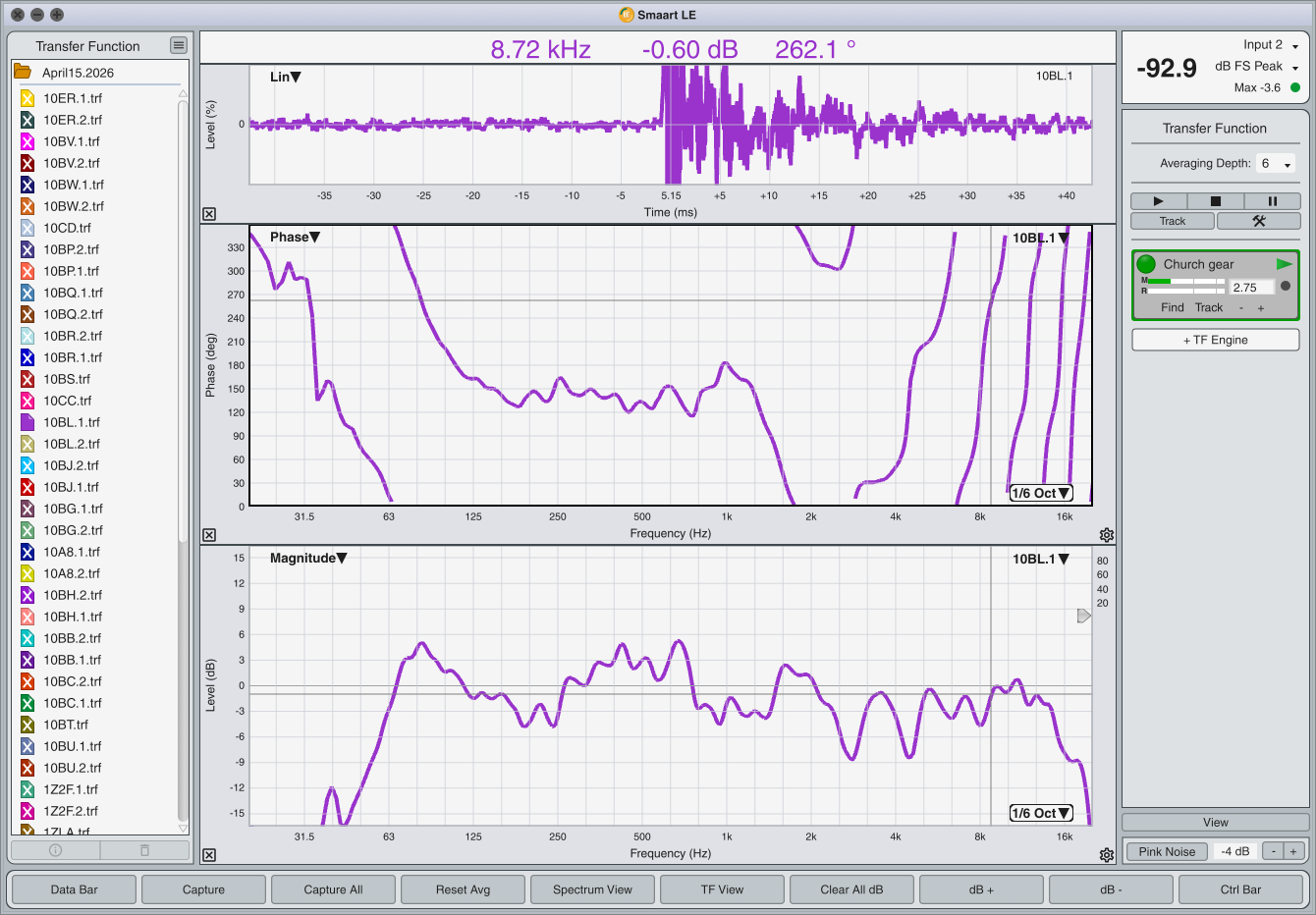
Task: Open the Transfer Function data bar menu
Action: pos(178,45)
